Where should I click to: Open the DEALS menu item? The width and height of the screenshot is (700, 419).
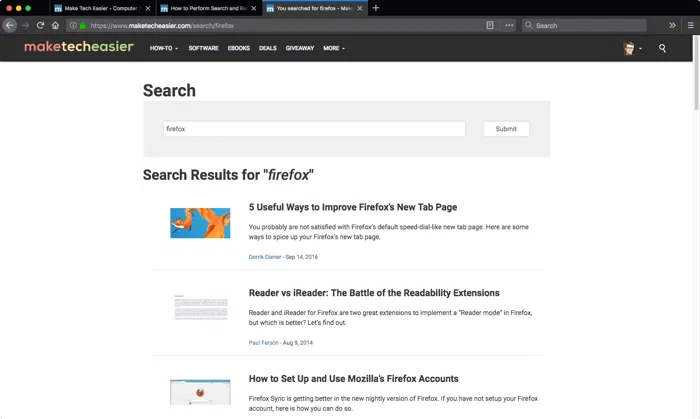pyautogui.click(x=268, y=48)
